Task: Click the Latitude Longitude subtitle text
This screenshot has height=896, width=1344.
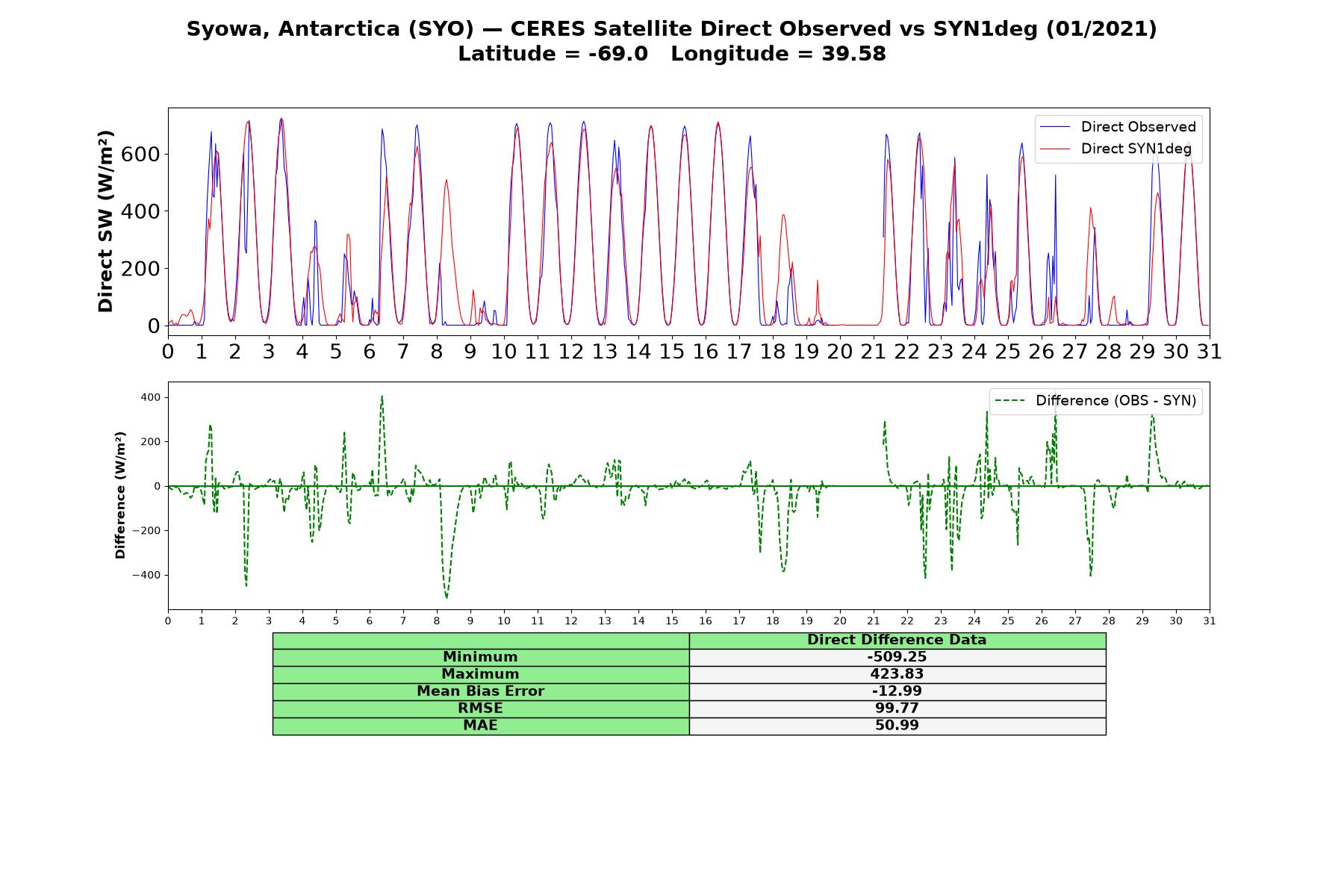Action: pos(672,55)
